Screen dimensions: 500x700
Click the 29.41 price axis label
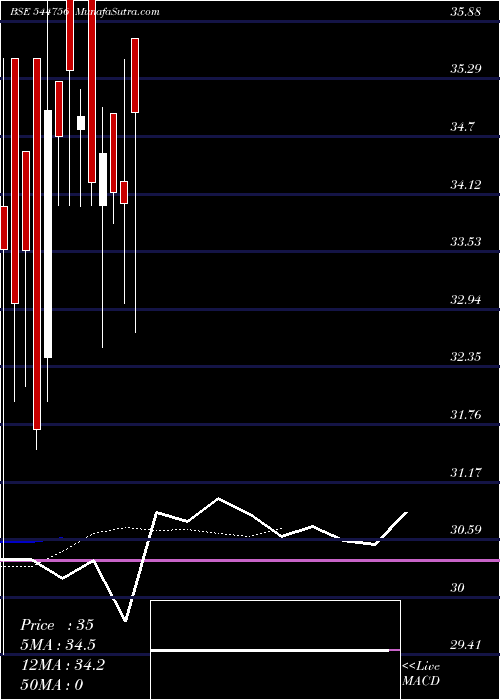coord(465,646)
